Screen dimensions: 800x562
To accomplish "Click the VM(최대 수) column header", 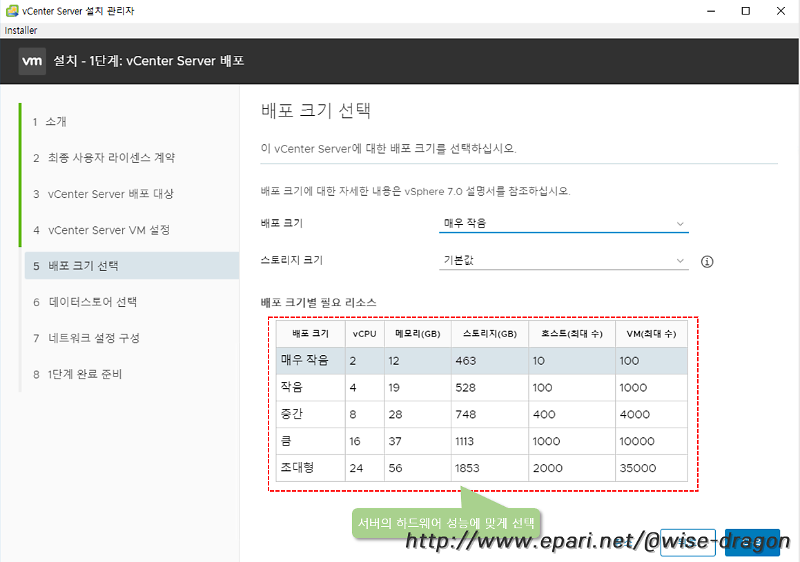I will (651, 334).
